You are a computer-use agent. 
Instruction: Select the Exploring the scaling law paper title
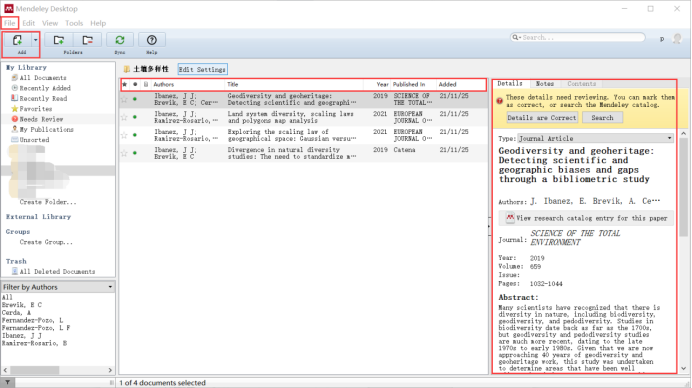(x=291, y=135)
